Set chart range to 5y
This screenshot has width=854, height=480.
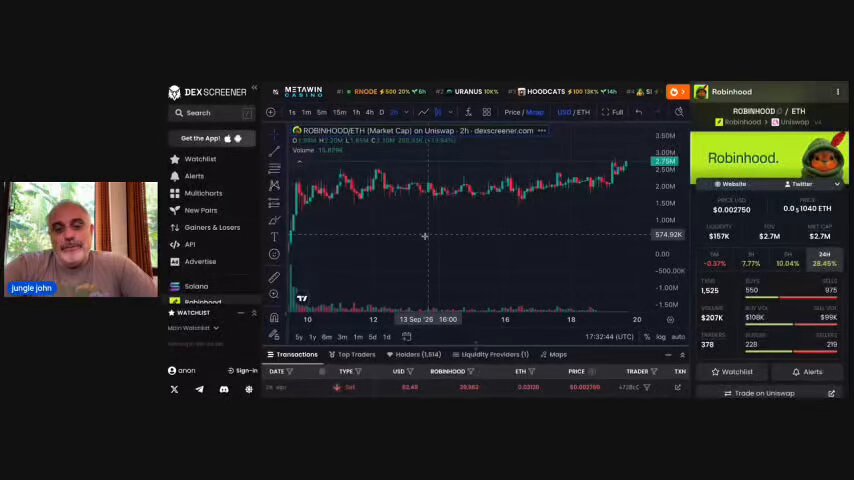pyautogui.click(x=298, y=337)
